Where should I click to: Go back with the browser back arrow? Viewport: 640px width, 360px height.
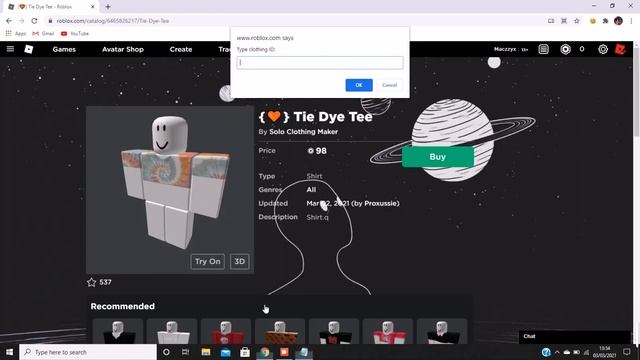coord(9,20)
